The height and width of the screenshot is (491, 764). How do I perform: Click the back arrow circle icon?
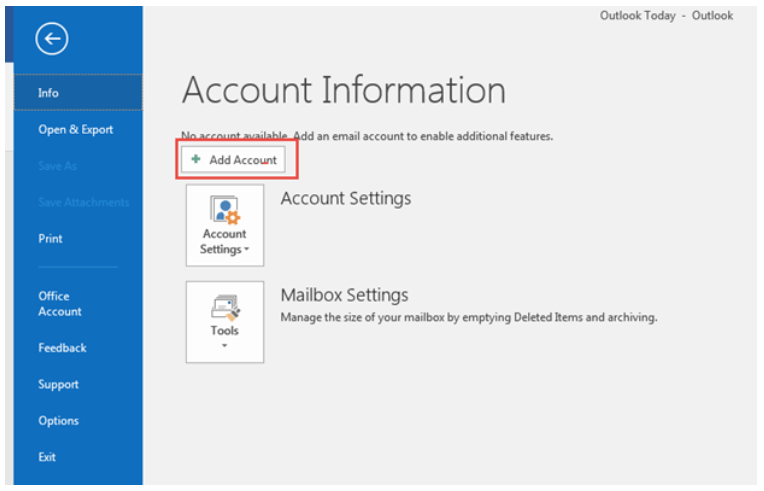point(51,38)
